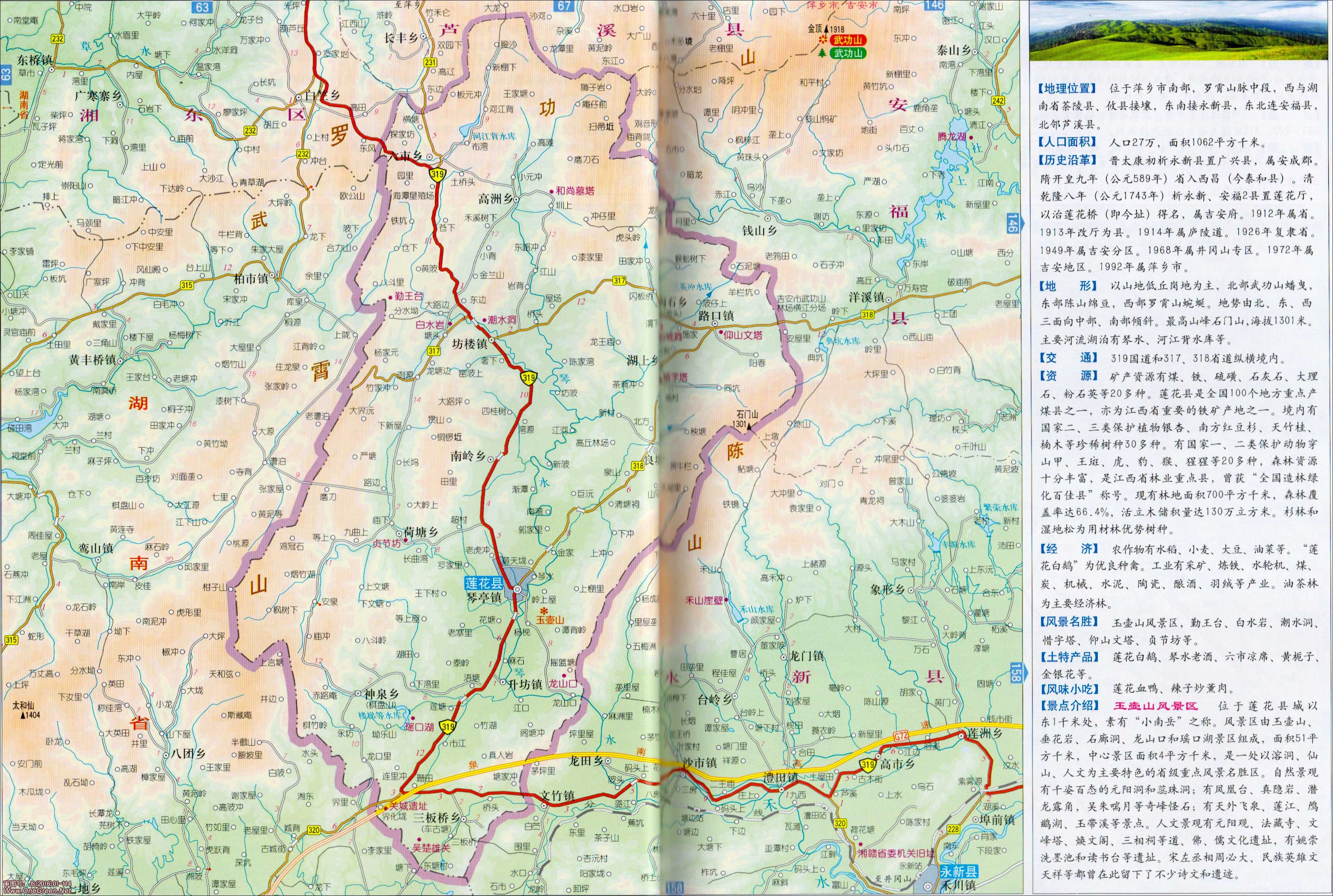Select the blue 莲花县 county label
The image size is (1333, 896).
click(483, 584)
